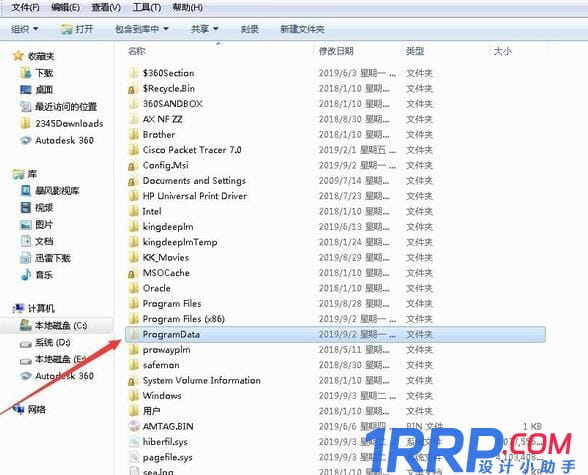Click the 新建文件夹 button
Screen dimensions: 588x475
[x=302, y=29]
